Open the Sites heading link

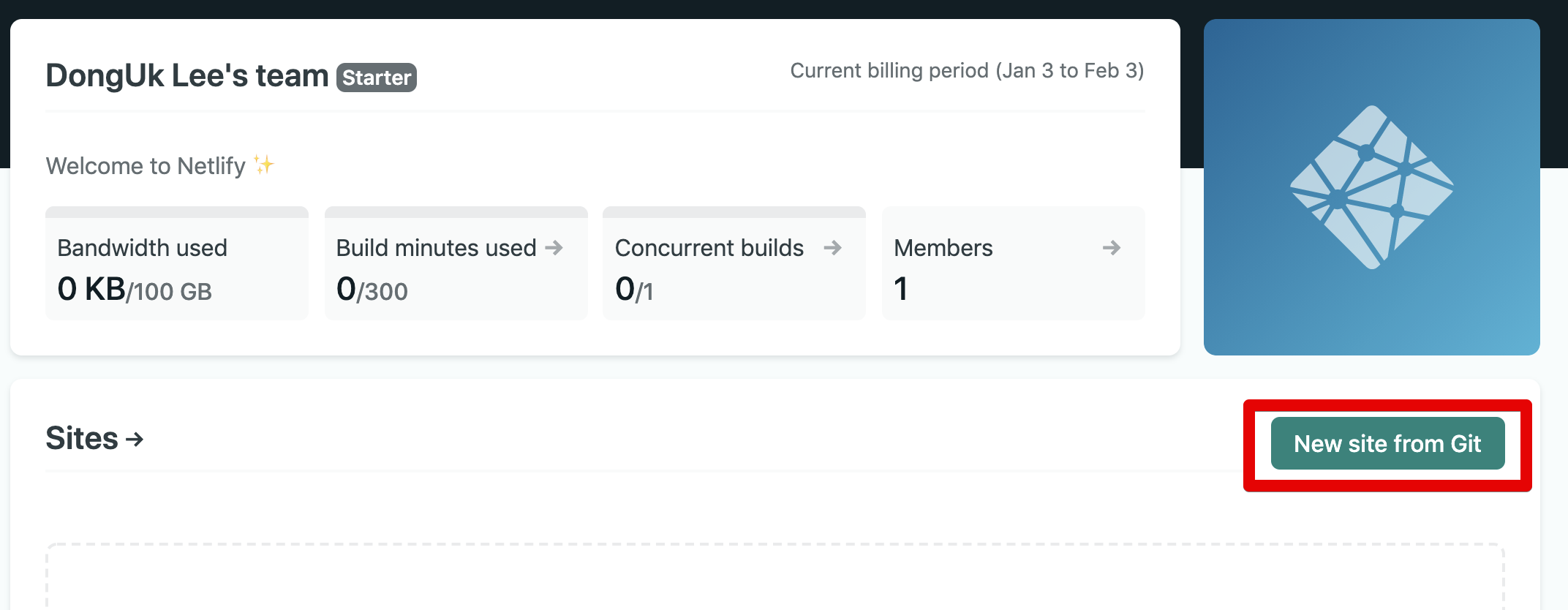pos(94,438)
